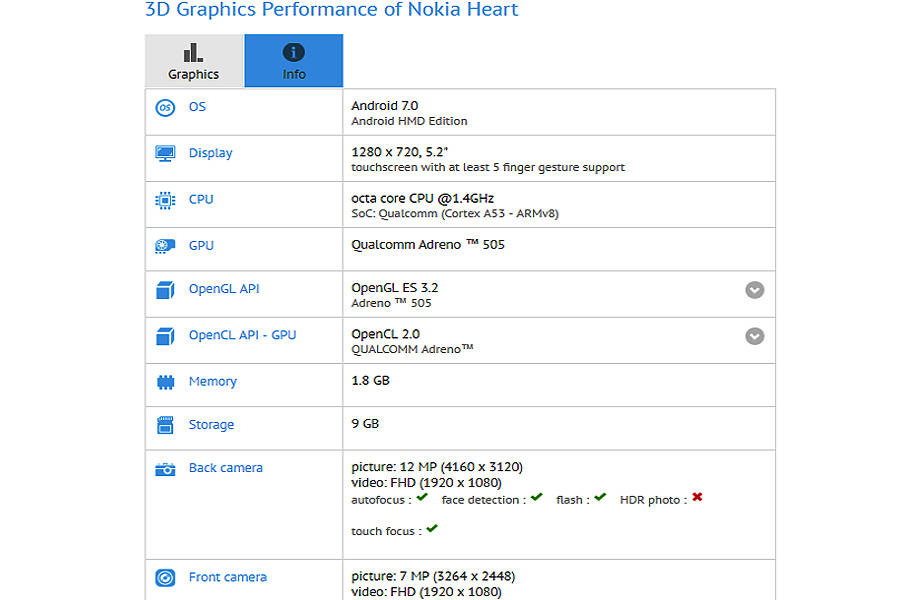Select the GPU icon next to Qualcomm Adreno
The width and height of the screenshot is (900, 600).
click(x=164, y=245)
